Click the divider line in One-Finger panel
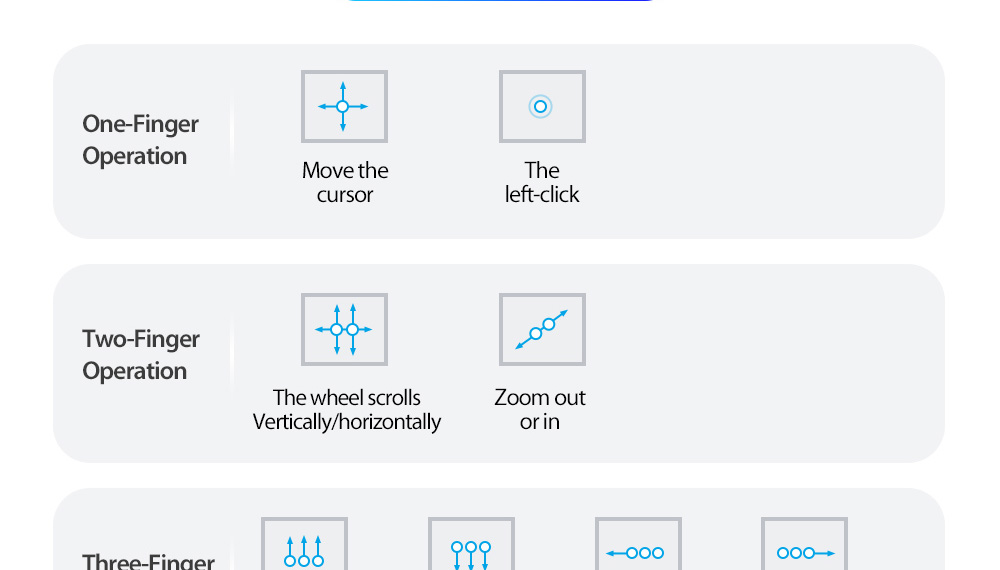 coord(232,140)
